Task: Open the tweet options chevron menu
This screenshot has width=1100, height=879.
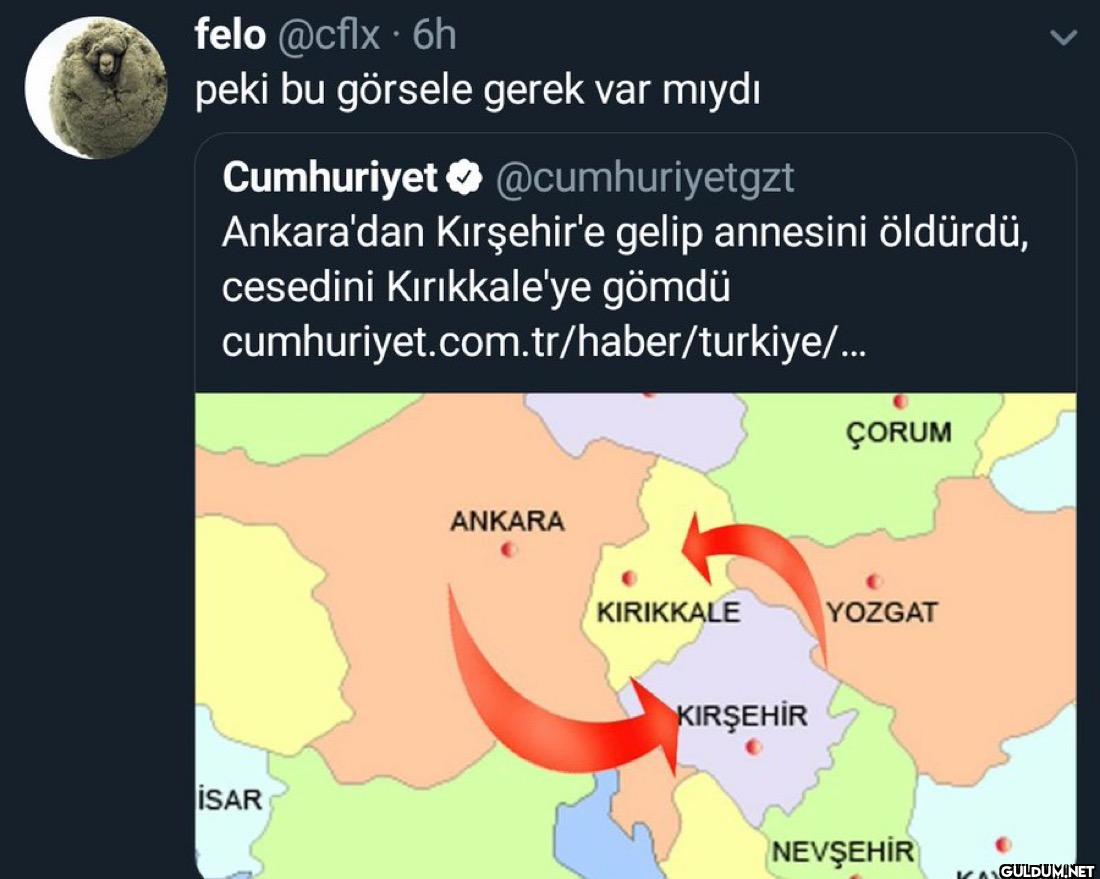Action: (x=1065, y=39)
